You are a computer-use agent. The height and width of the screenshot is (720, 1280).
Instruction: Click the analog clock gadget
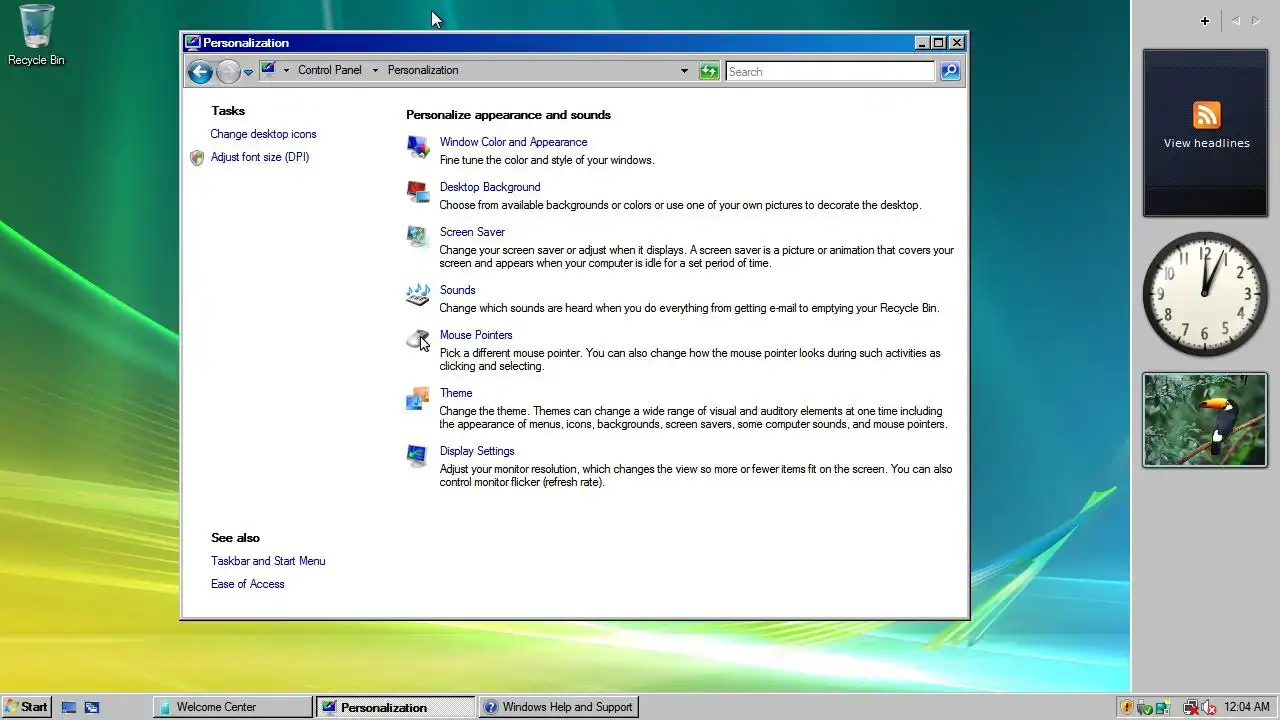click(1205, 294)
